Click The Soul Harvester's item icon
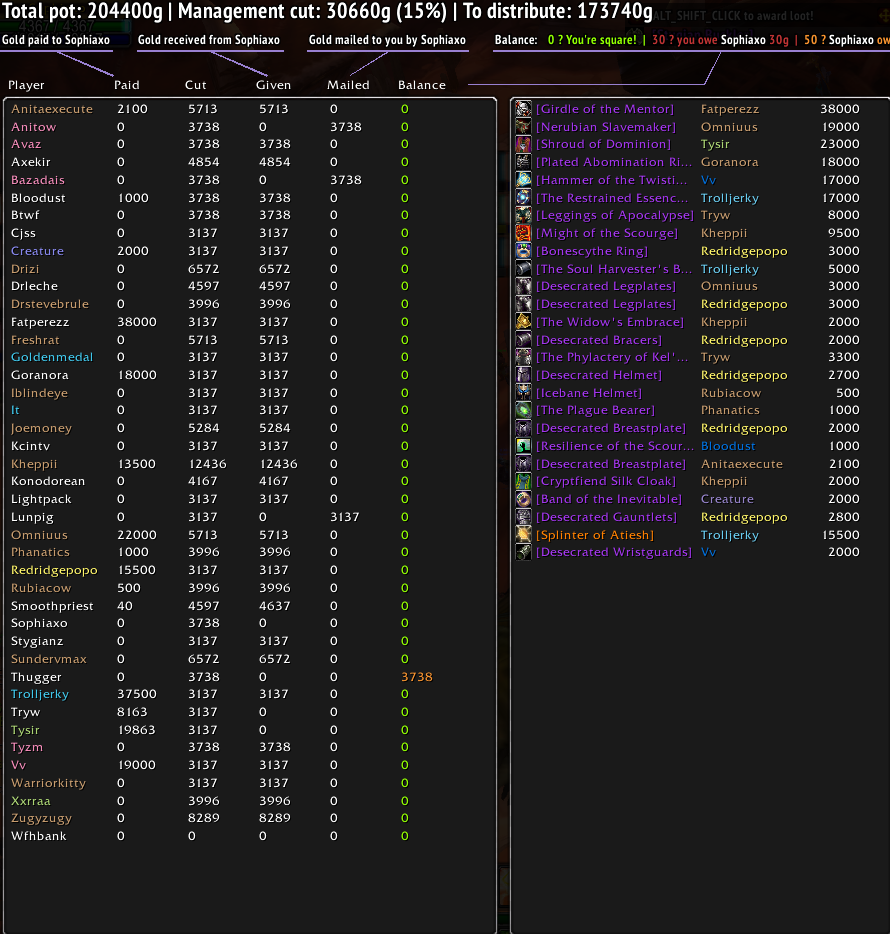Viewport: 890px width, 934px height. (523, 269)
